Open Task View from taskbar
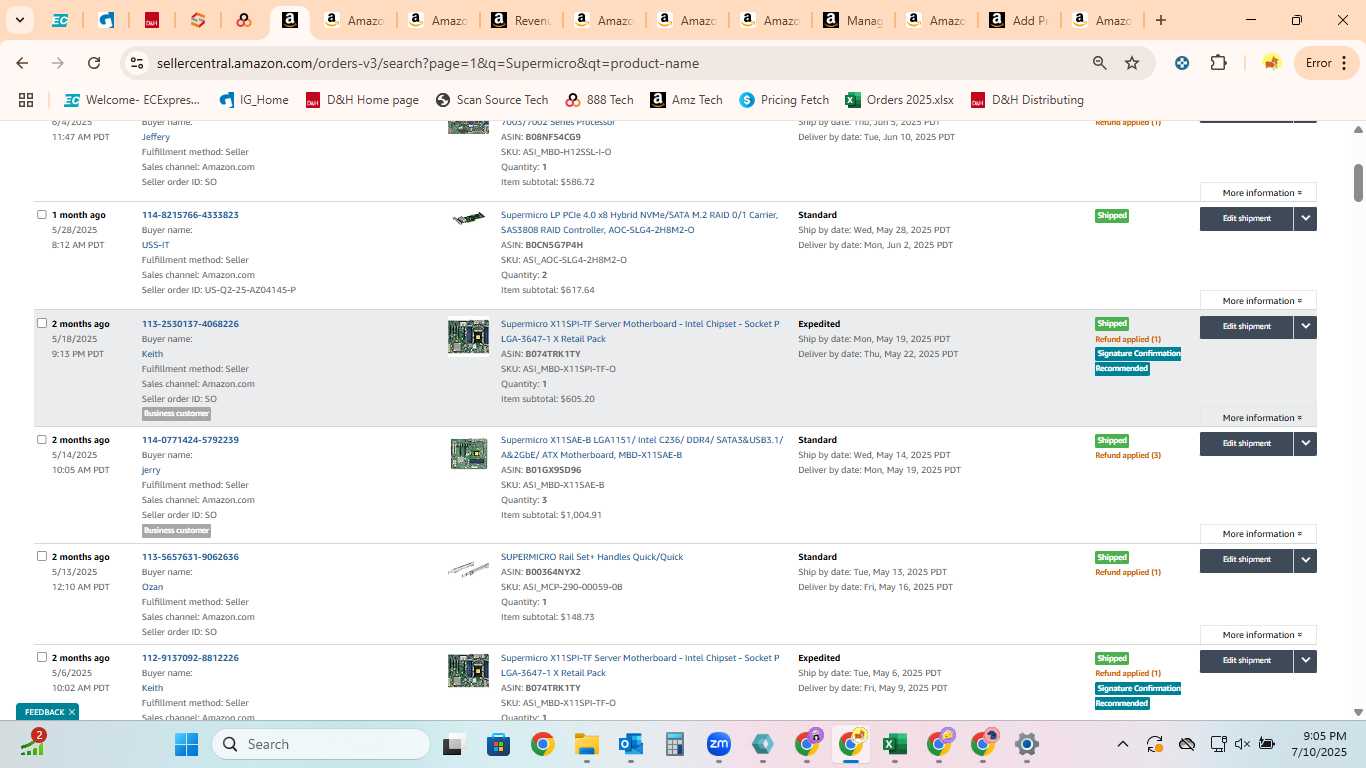 (454, 744)
